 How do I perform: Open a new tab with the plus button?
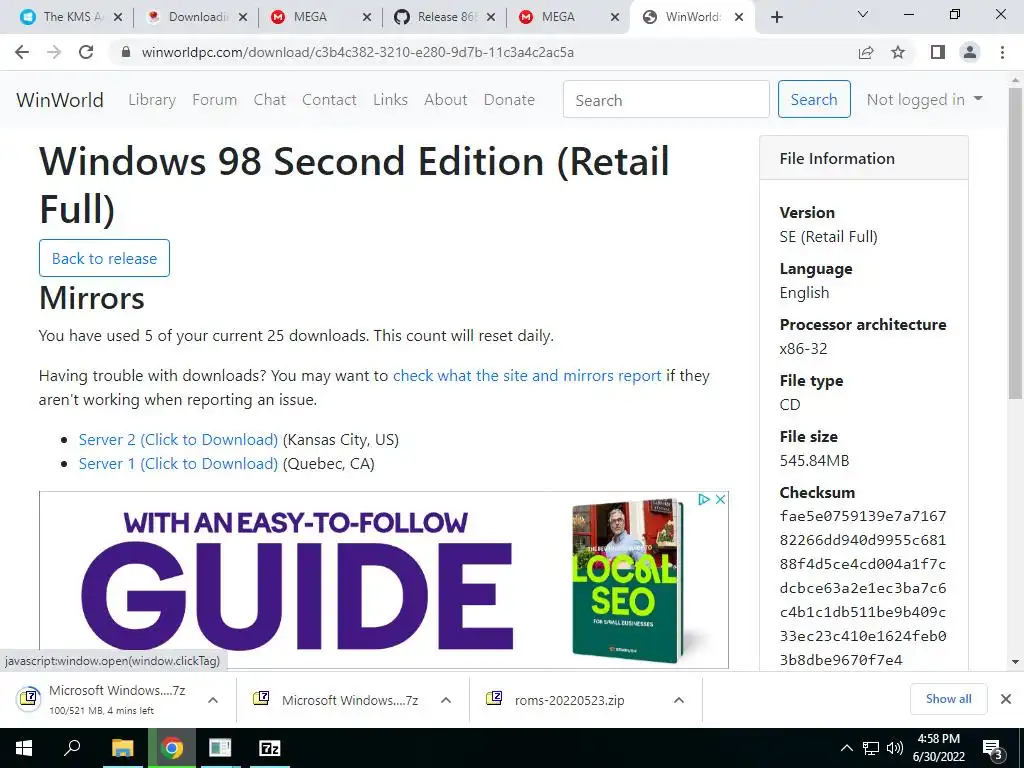pyautogui.click(x=776, y=17)
